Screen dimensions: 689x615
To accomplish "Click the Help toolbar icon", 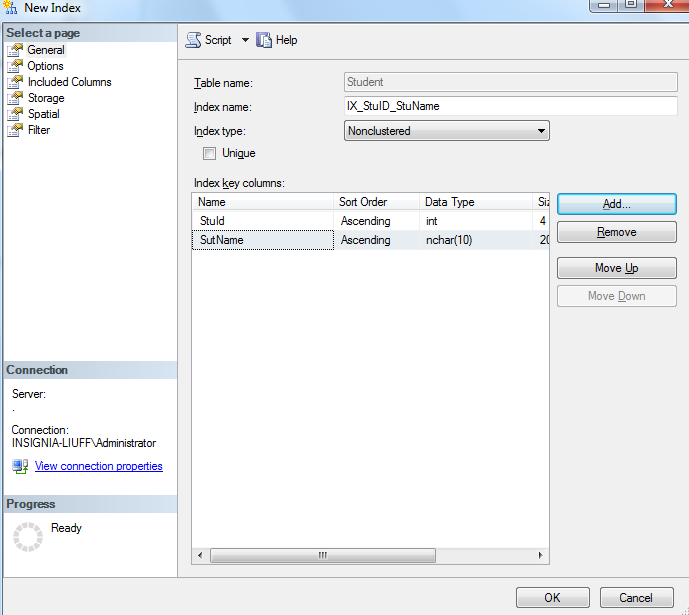I will point(265,40).
